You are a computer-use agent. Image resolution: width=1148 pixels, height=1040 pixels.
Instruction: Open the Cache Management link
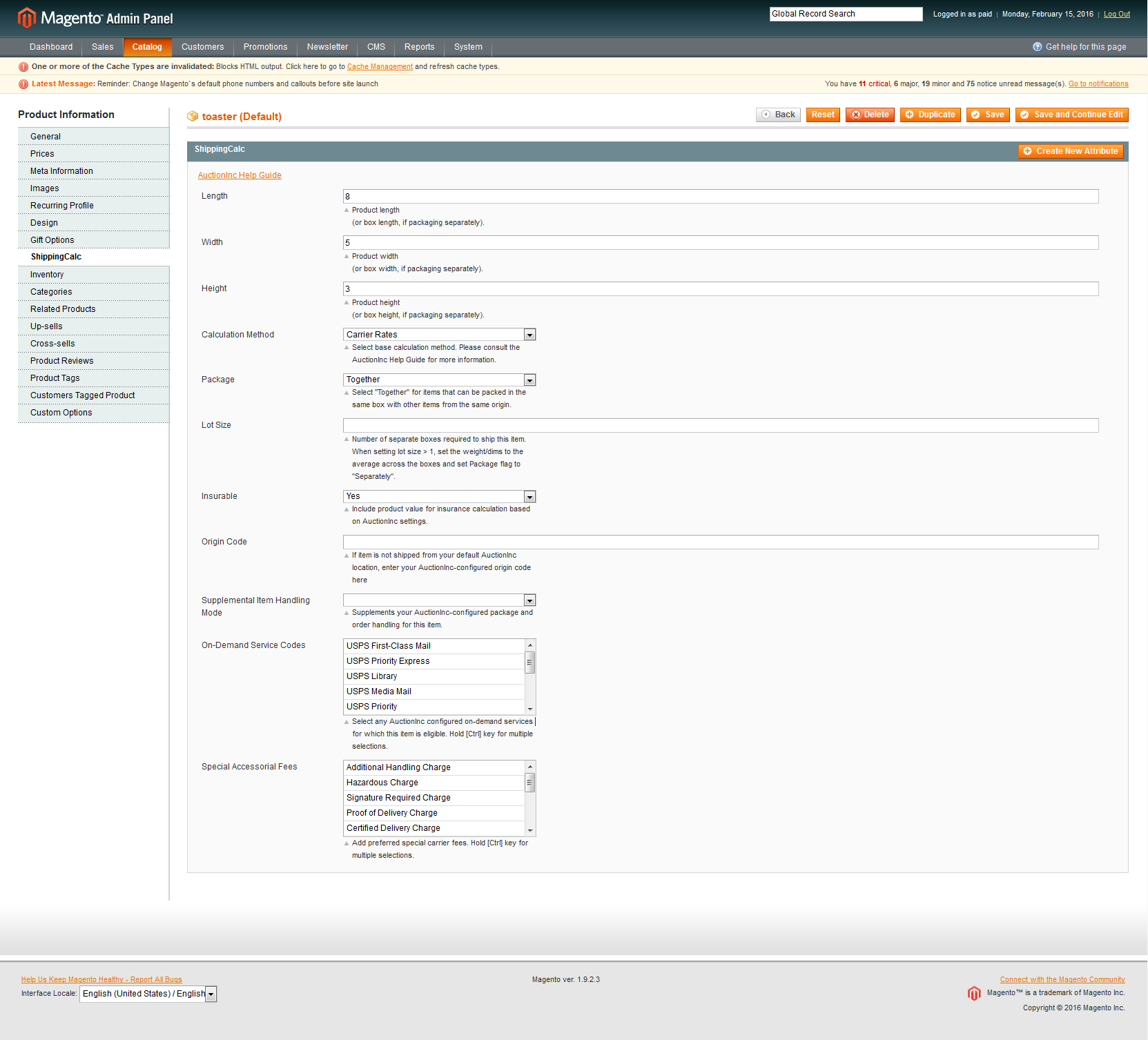[x=380, y=67]
